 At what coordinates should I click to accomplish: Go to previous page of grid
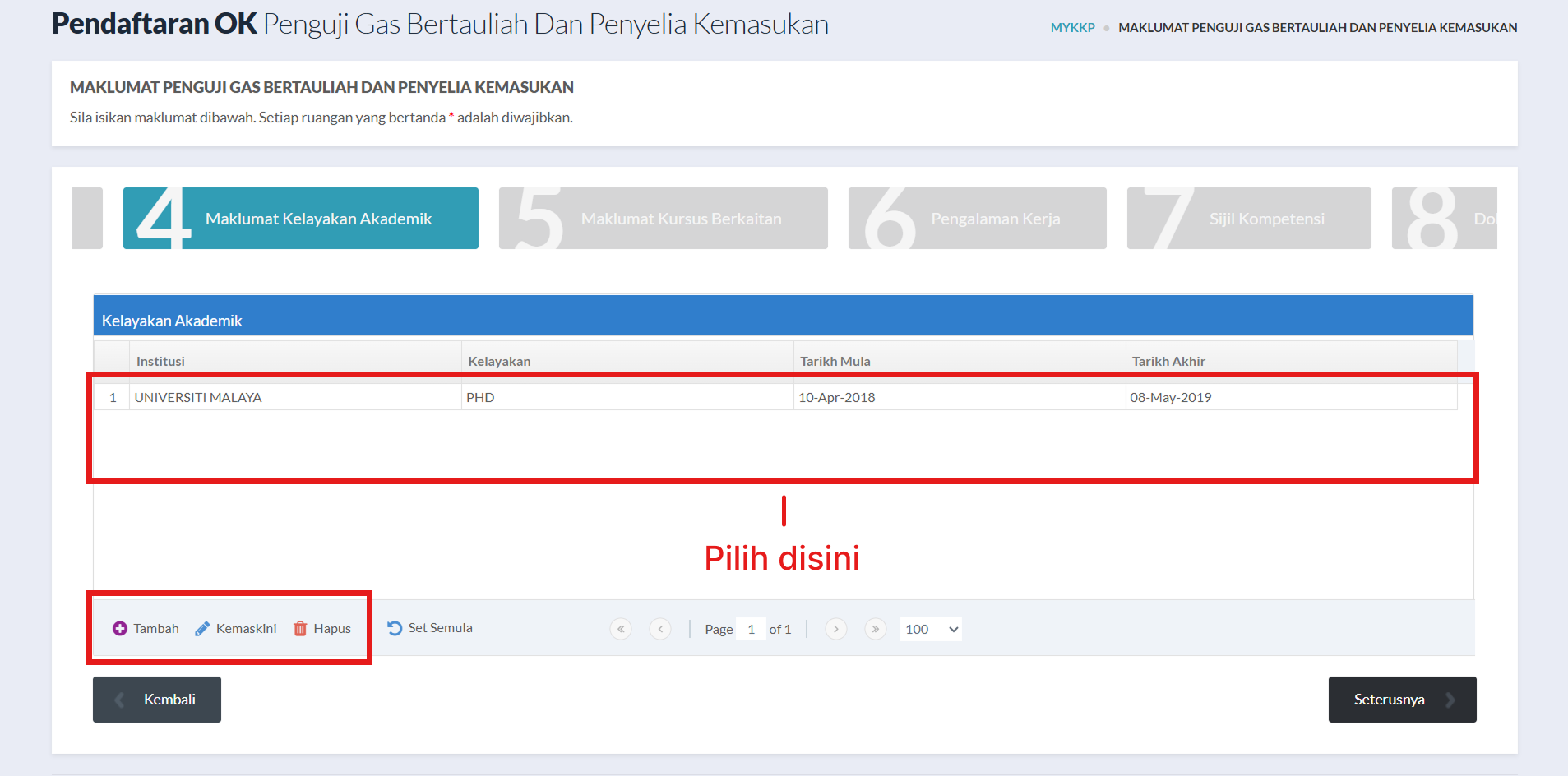tap(660, 630)
